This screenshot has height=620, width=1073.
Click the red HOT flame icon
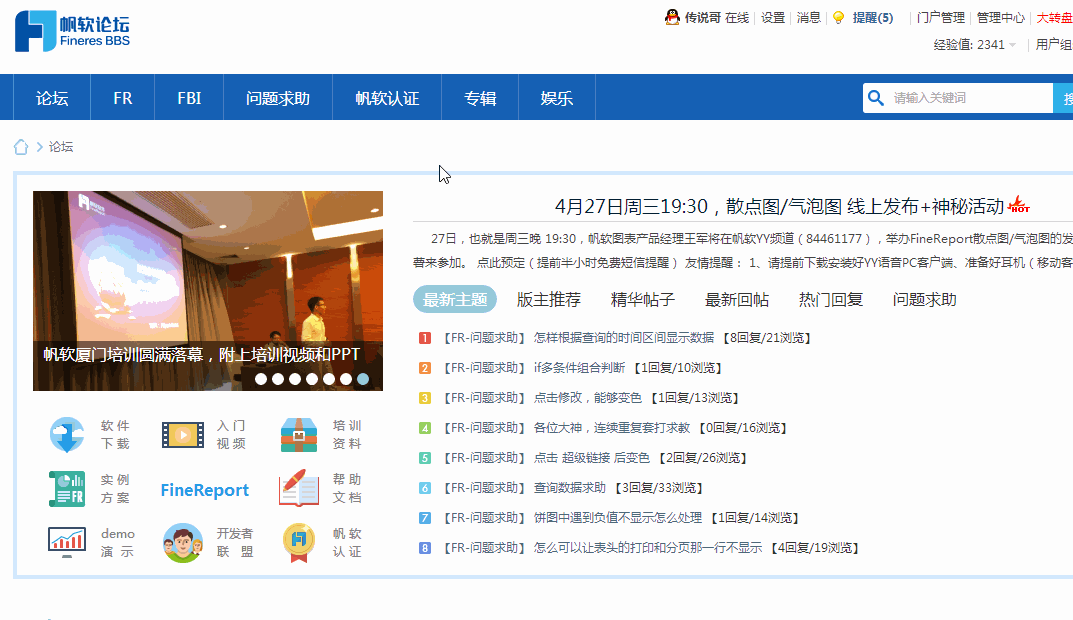coord(1019,205)
